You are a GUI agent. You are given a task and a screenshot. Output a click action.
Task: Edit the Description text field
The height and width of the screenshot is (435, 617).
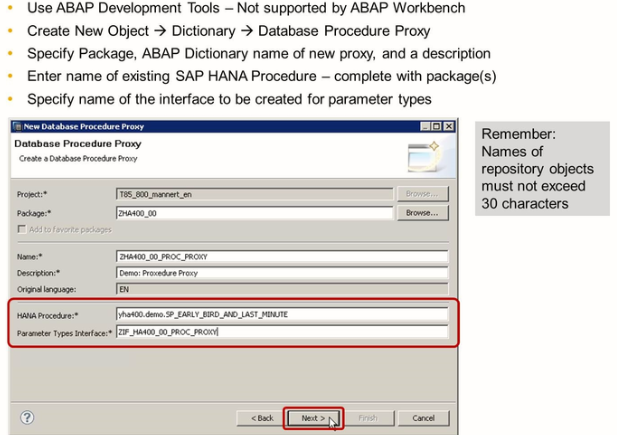280,272
